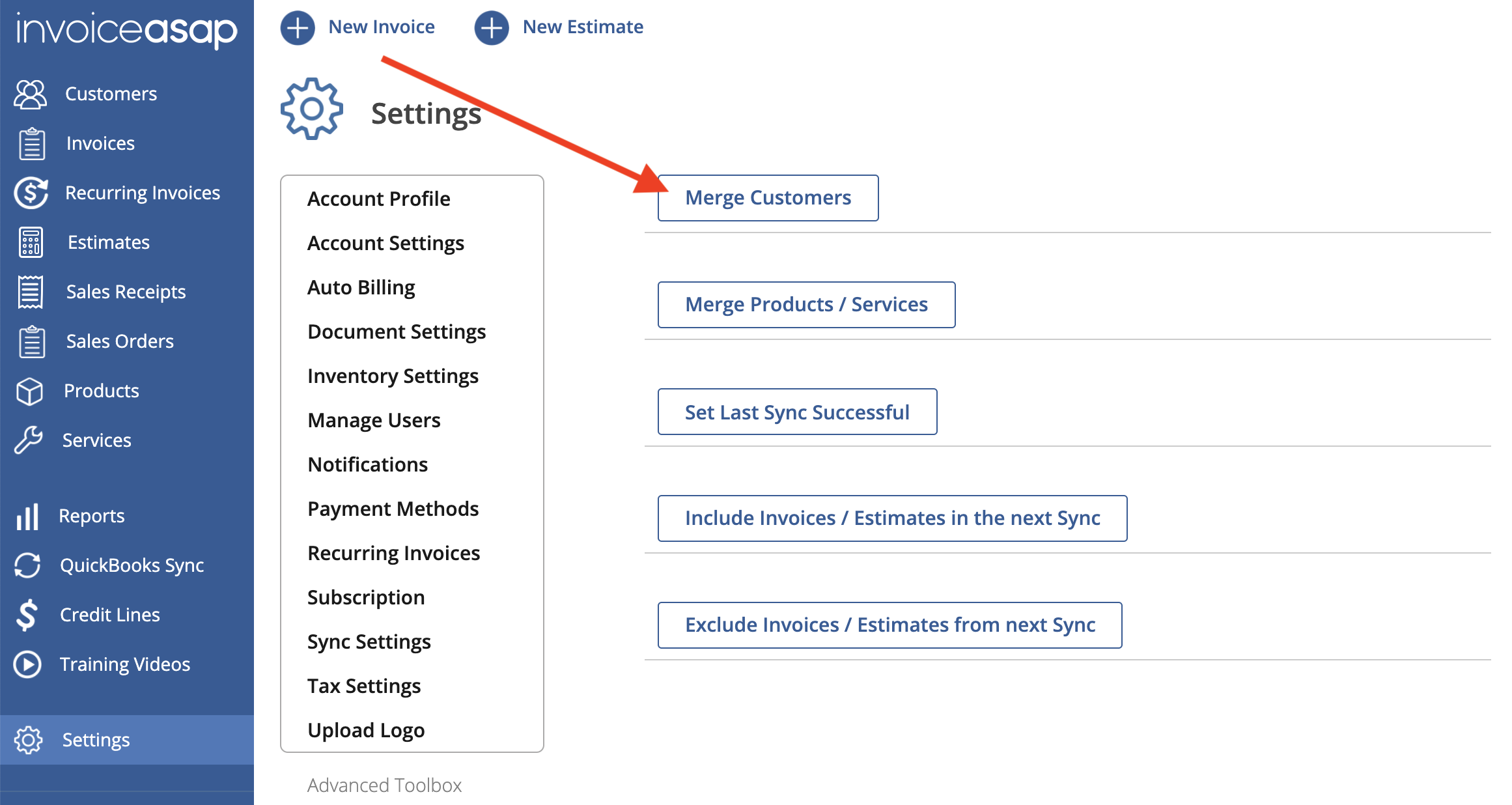Screen dimensions: 1512x805
Task: Select the Products box icon
Action: (30, 390)
